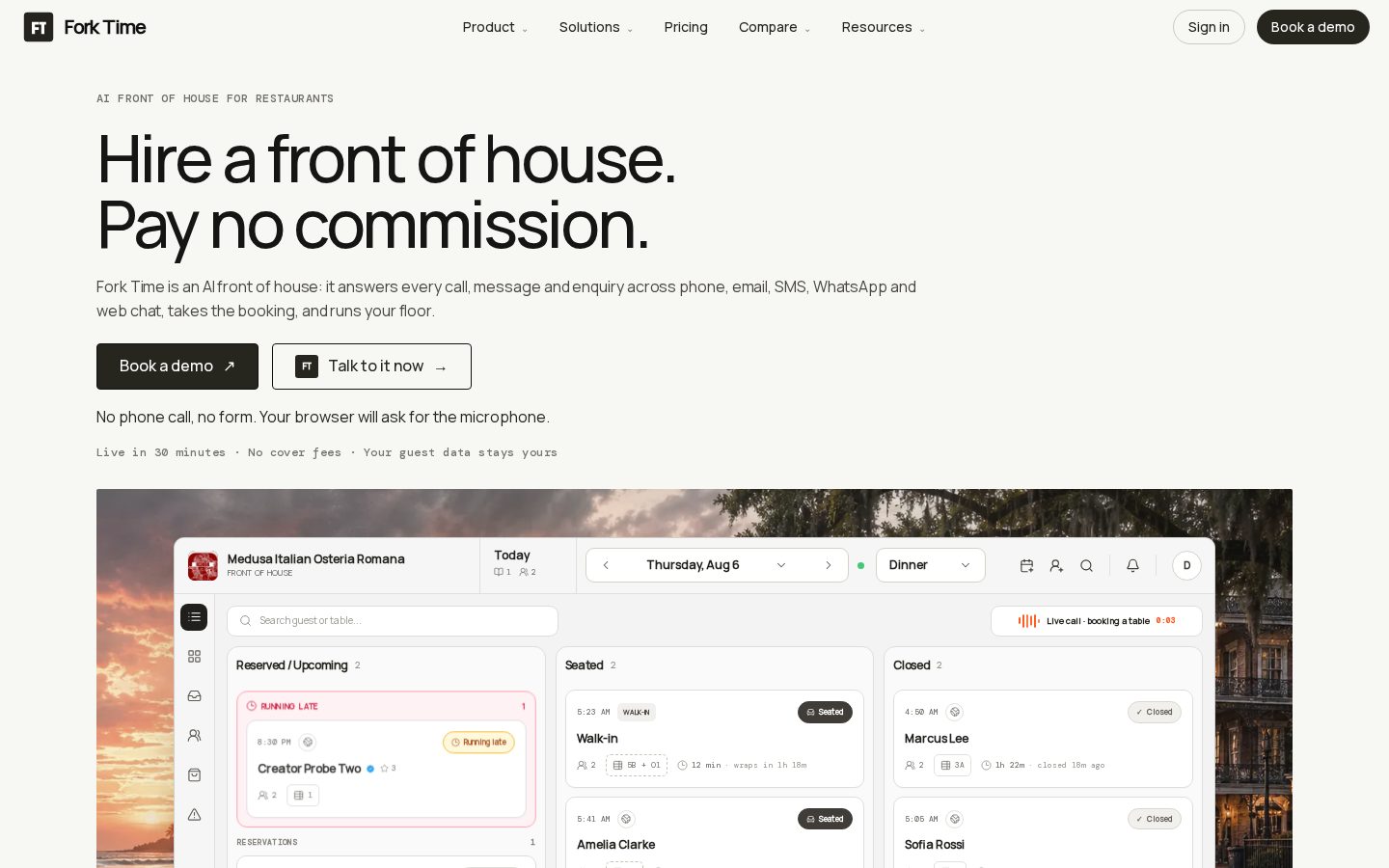Open the D user avatar
The height and width of the screenshot is (868, 1389).
1186,566
